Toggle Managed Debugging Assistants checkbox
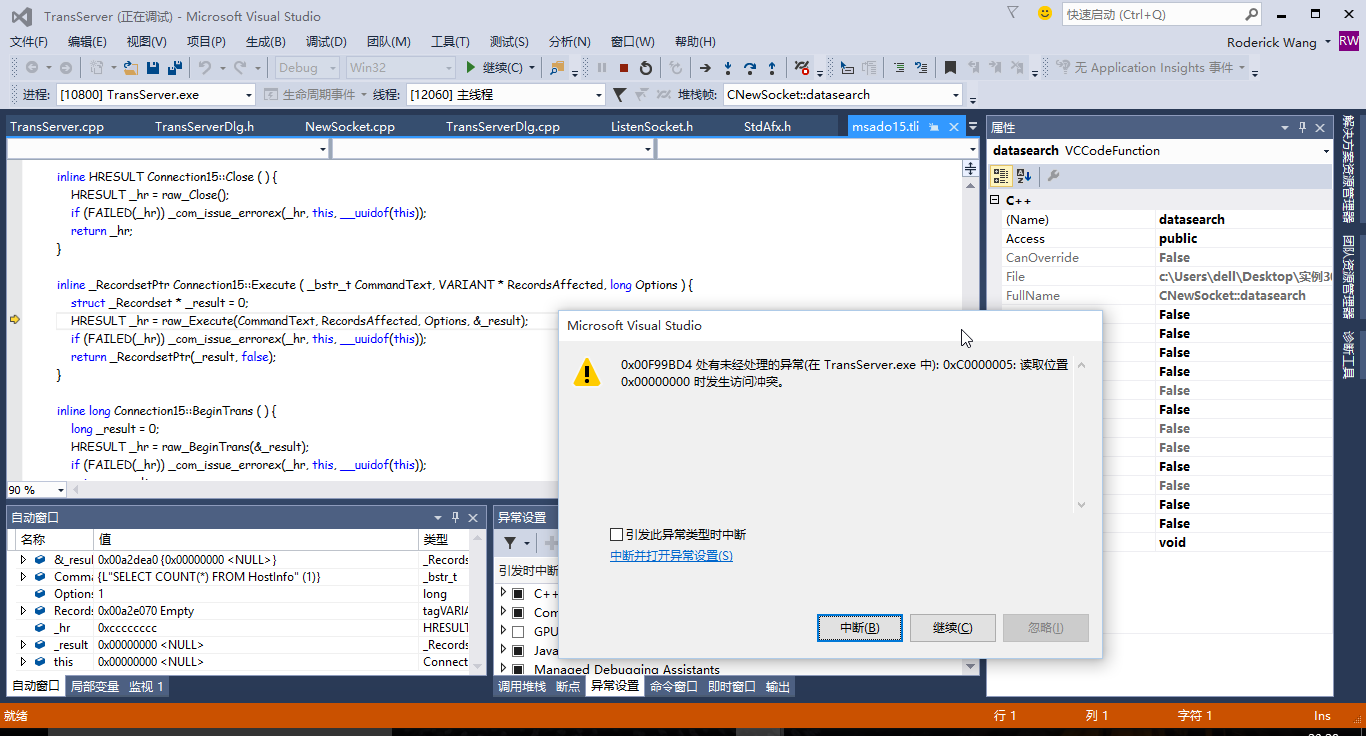Viewport: 1366px width, 736px height. click(x=518, y=669)
